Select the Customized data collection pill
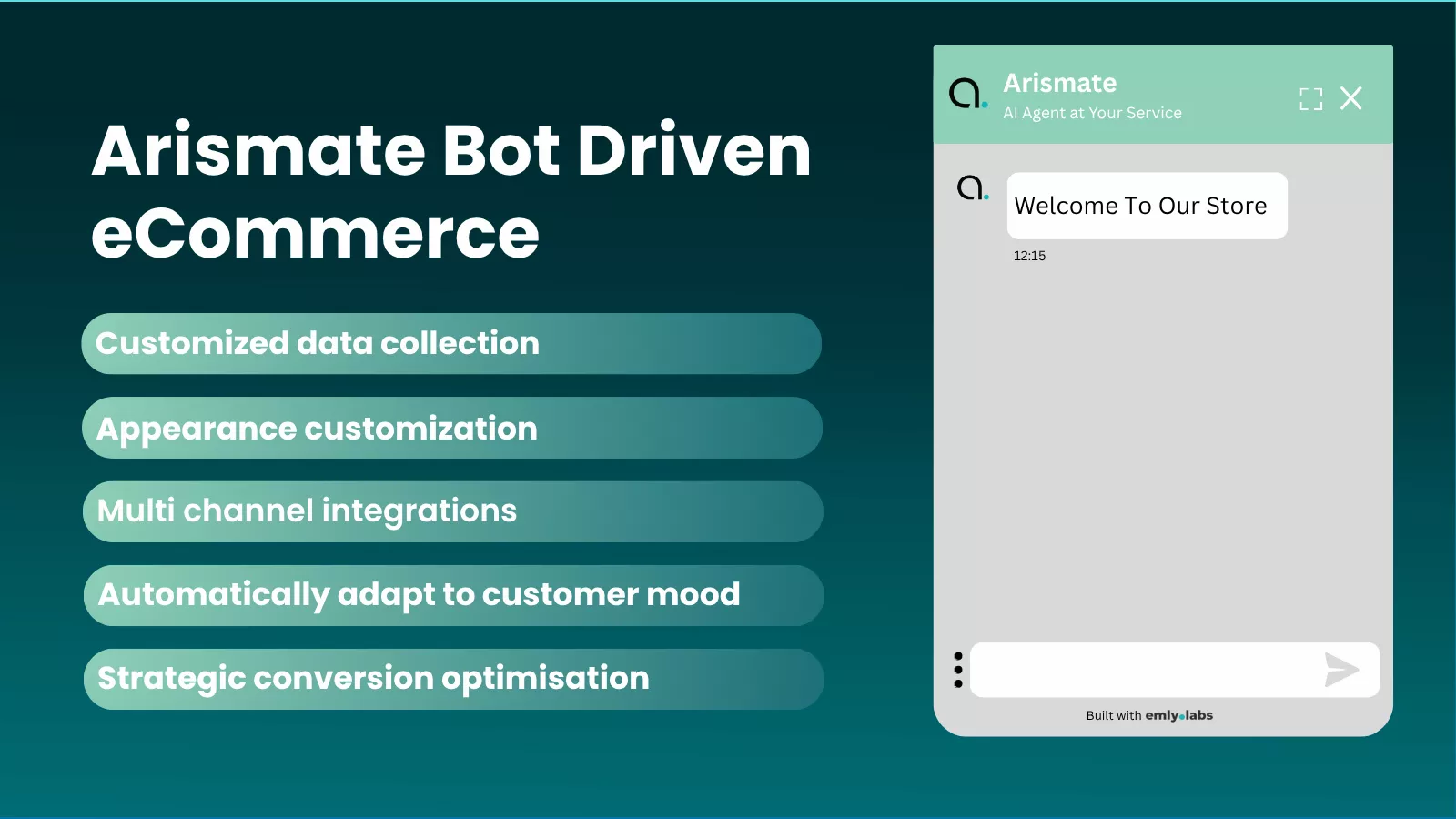The height and width of the screenshot is (819, 1456). [451, 344]
